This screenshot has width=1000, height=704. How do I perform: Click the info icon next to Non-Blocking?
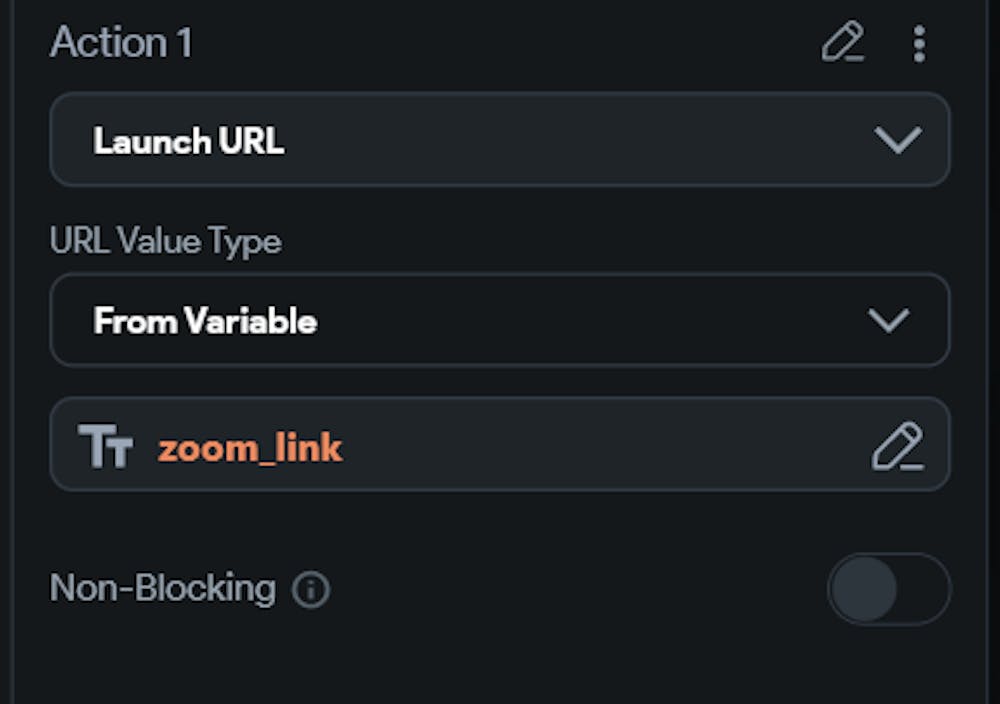click(312, 590)
